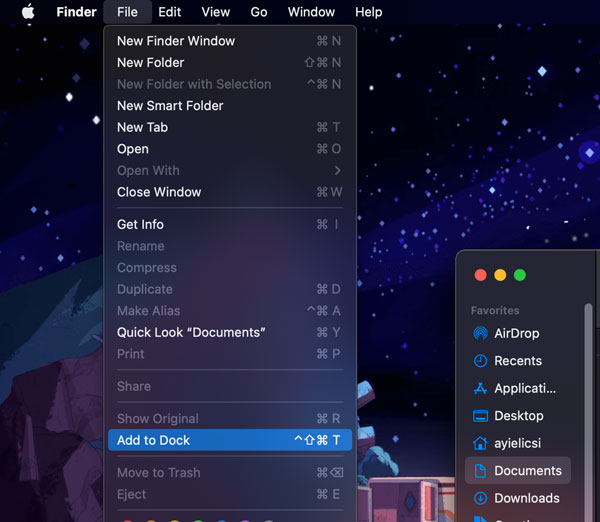The height and width of the screenshot is (522, 600).
Task: Select New Smart Folder
Action: tap(230, 106)
